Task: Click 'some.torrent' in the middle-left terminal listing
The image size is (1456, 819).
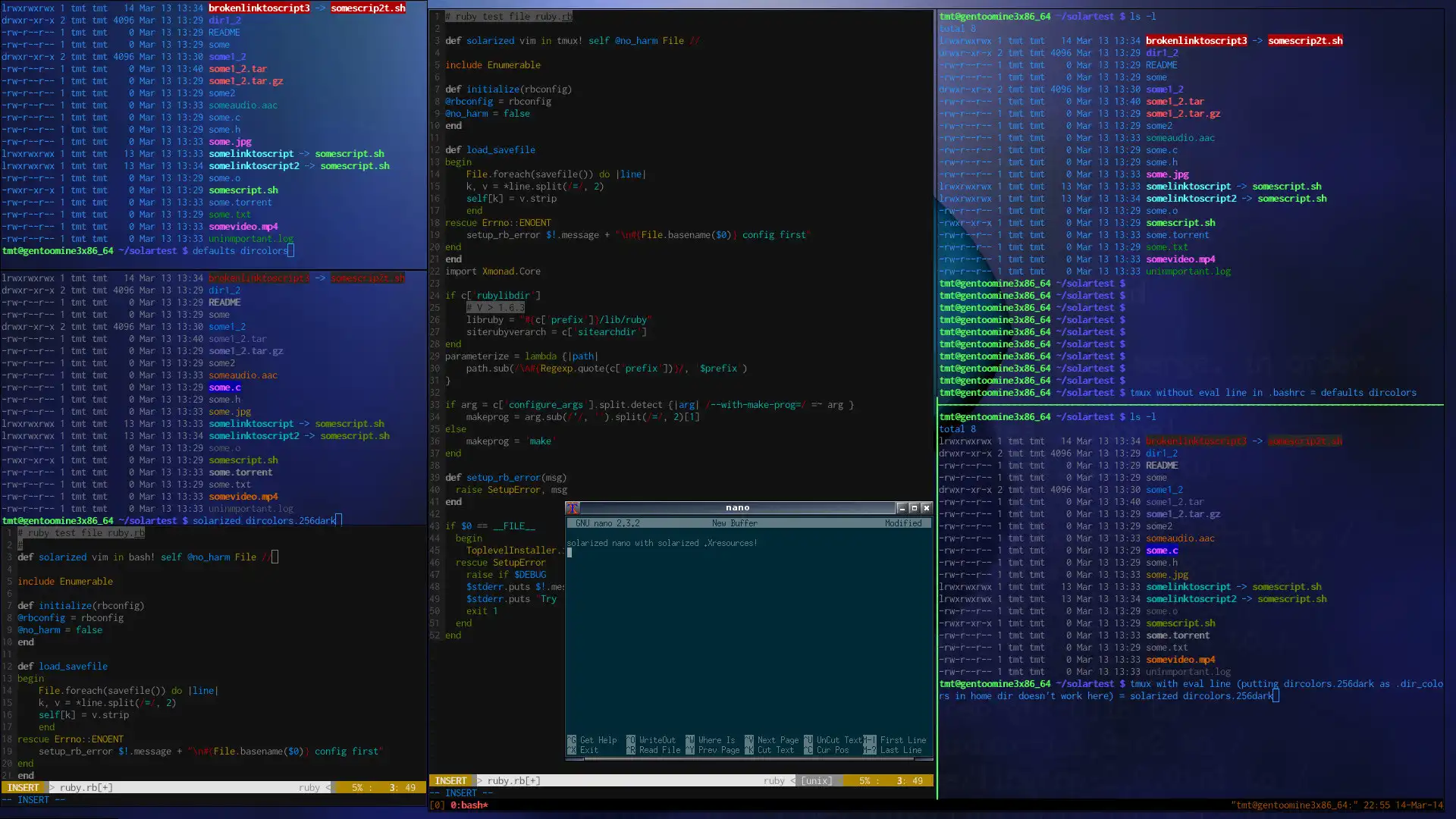Action: tap(240, 472)
